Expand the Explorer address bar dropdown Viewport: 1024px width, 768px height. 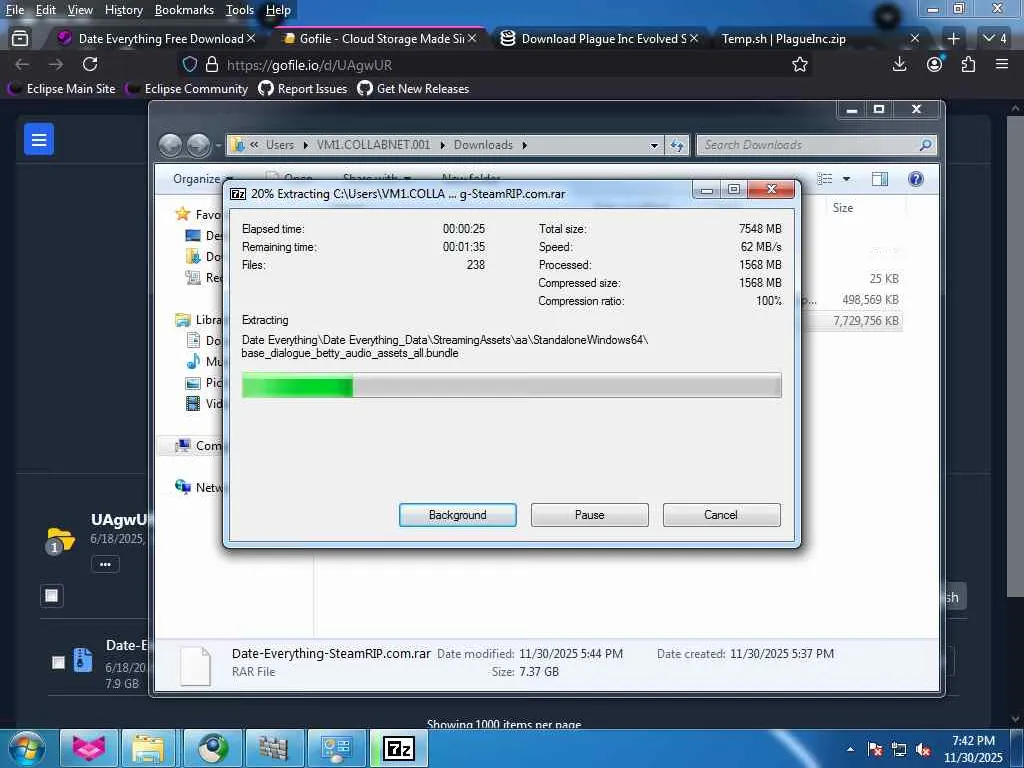pyautogui.click(x=654, y=146)
